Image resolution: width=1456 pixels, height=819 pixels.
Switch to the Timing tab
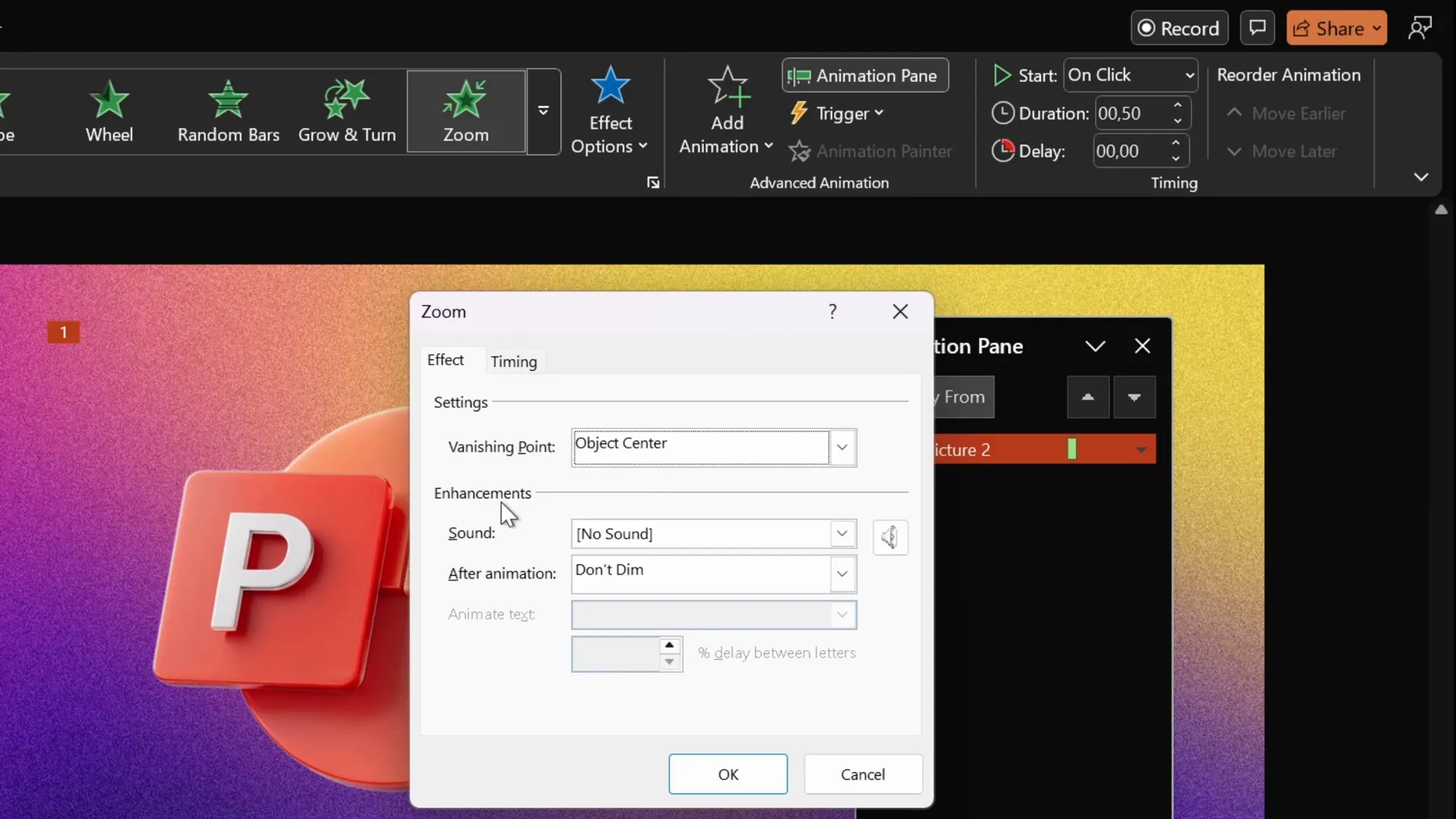point(513,362)
